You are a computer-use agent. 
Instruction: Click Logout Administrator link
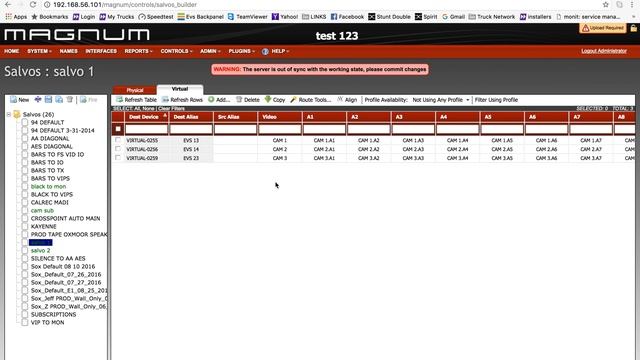(x=604, y=51)
